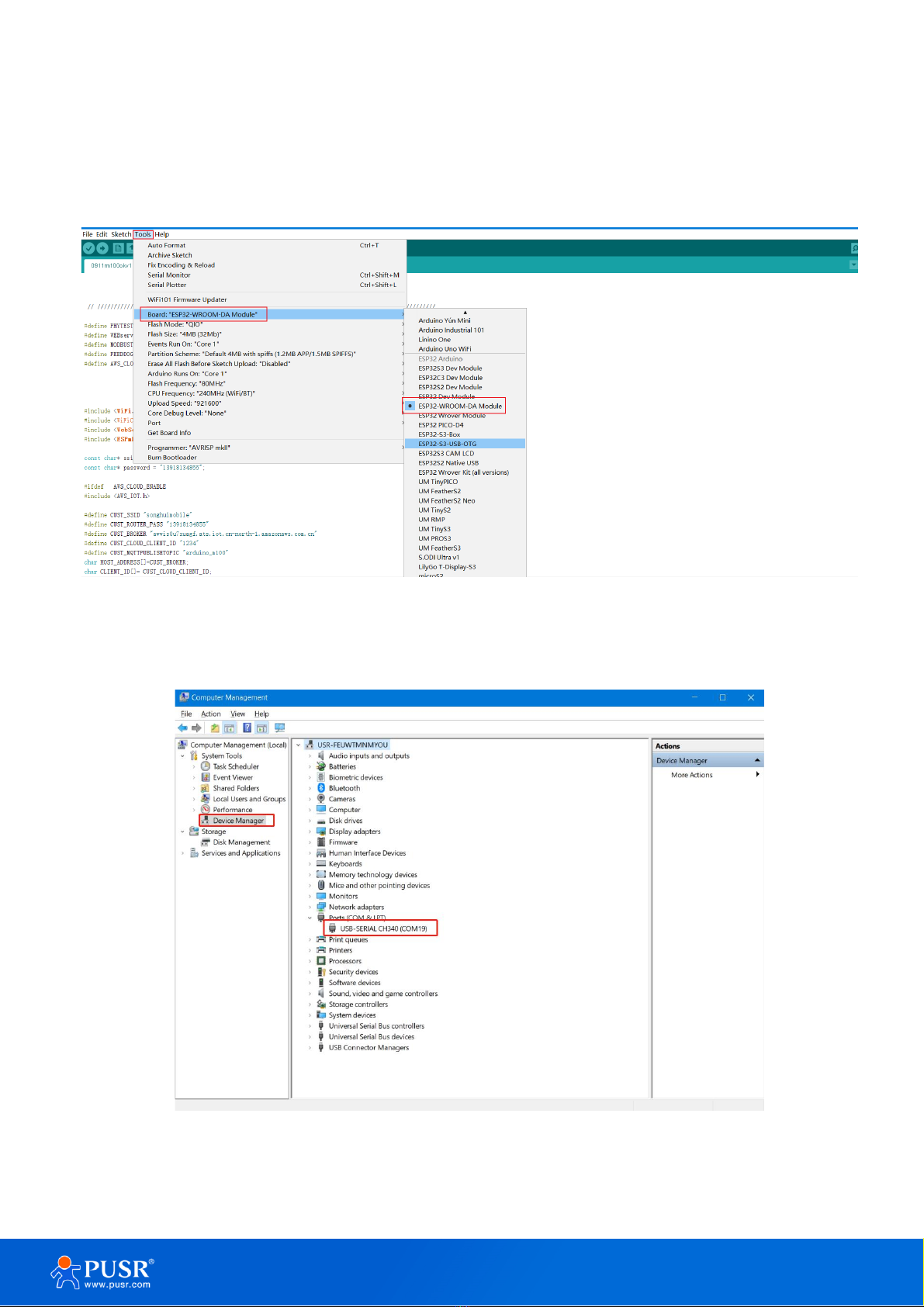Image resolution: width=924 pixels, height=1307 pixels.
Task: Click the Security devices icon
Action: pos(321,972)
